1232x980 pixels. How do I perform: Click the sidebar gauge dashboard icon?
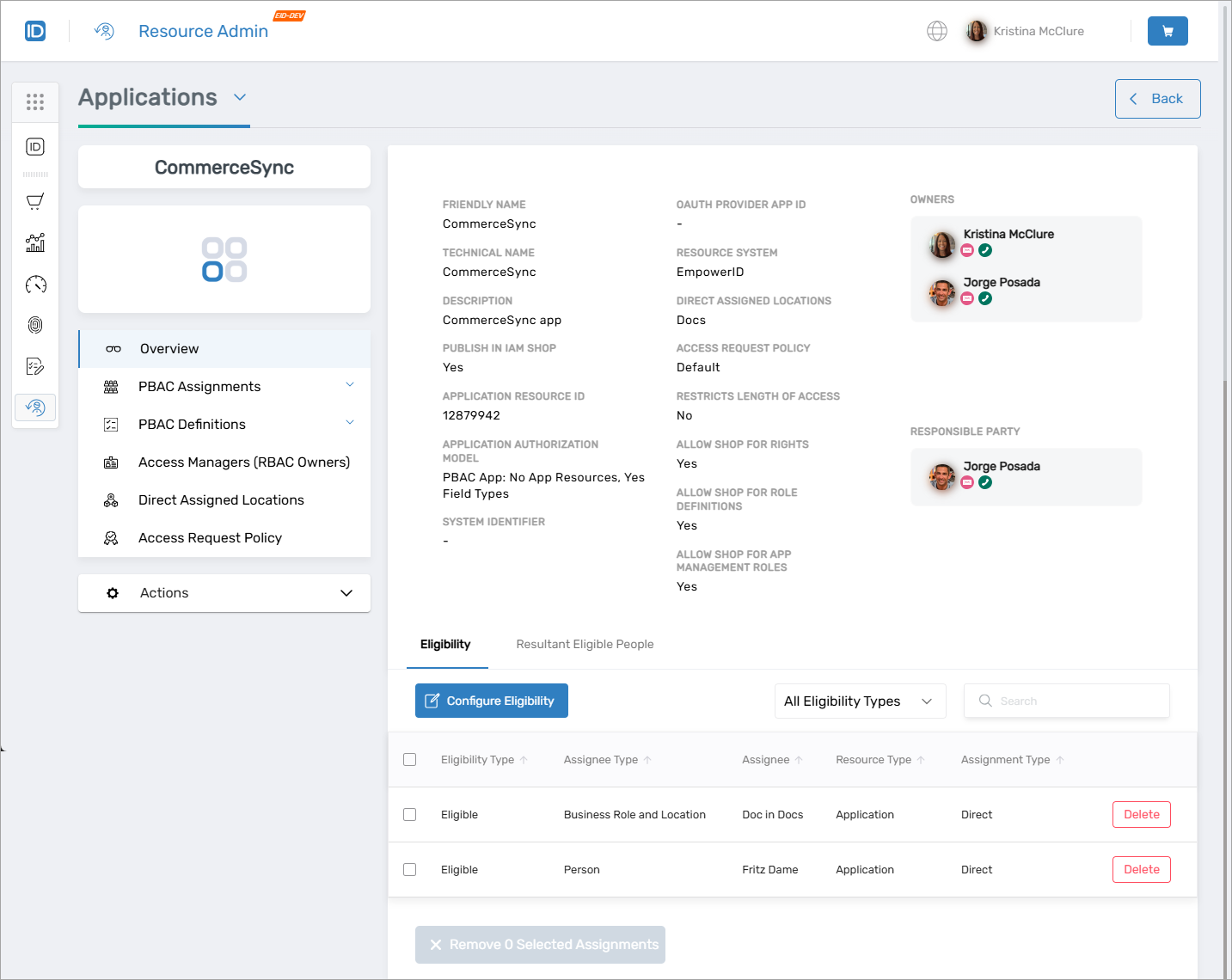[x=35, y=285]
